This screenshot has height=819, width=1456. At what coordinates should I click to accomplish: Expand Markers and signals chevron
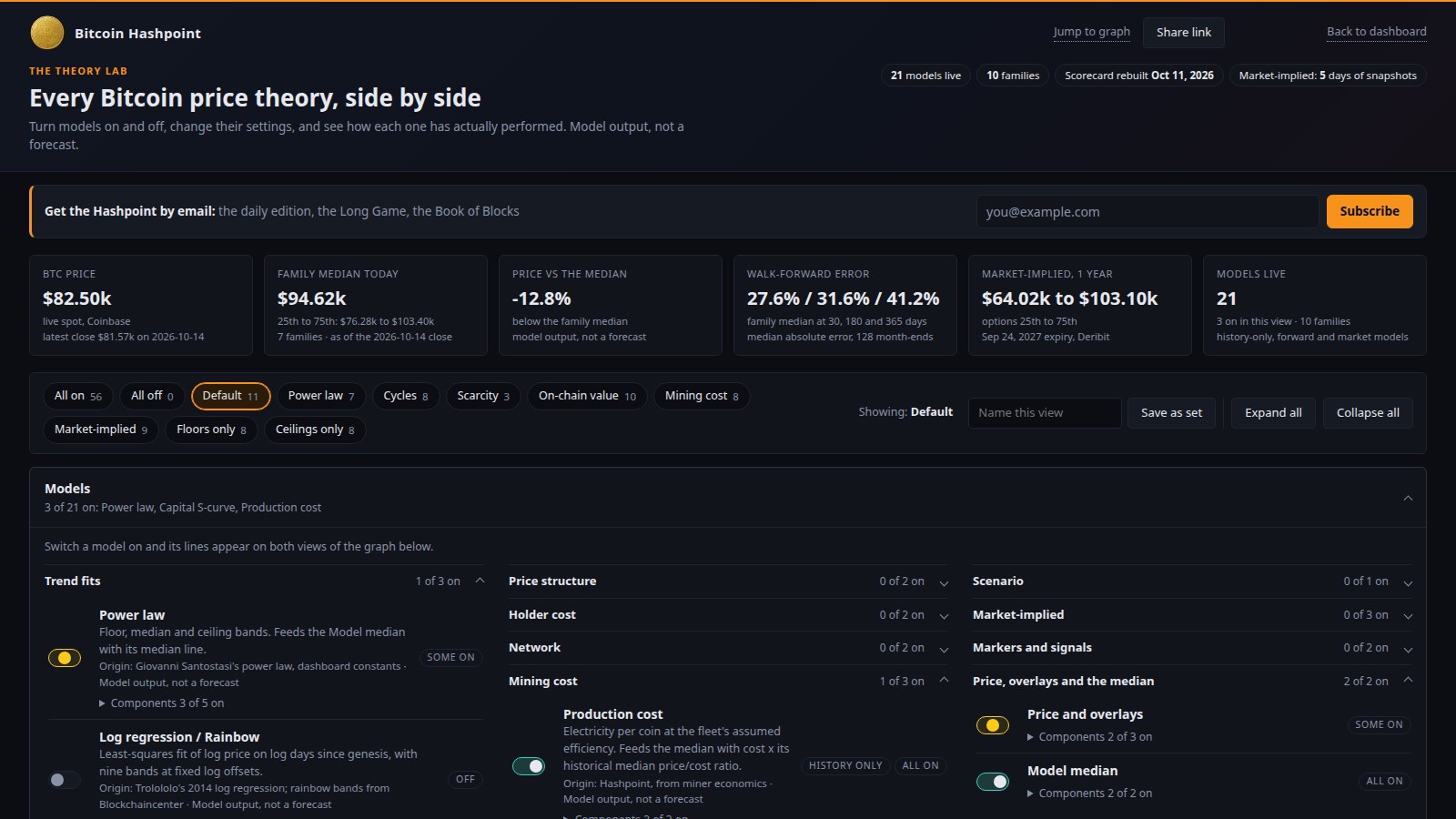pos(1408,649)
